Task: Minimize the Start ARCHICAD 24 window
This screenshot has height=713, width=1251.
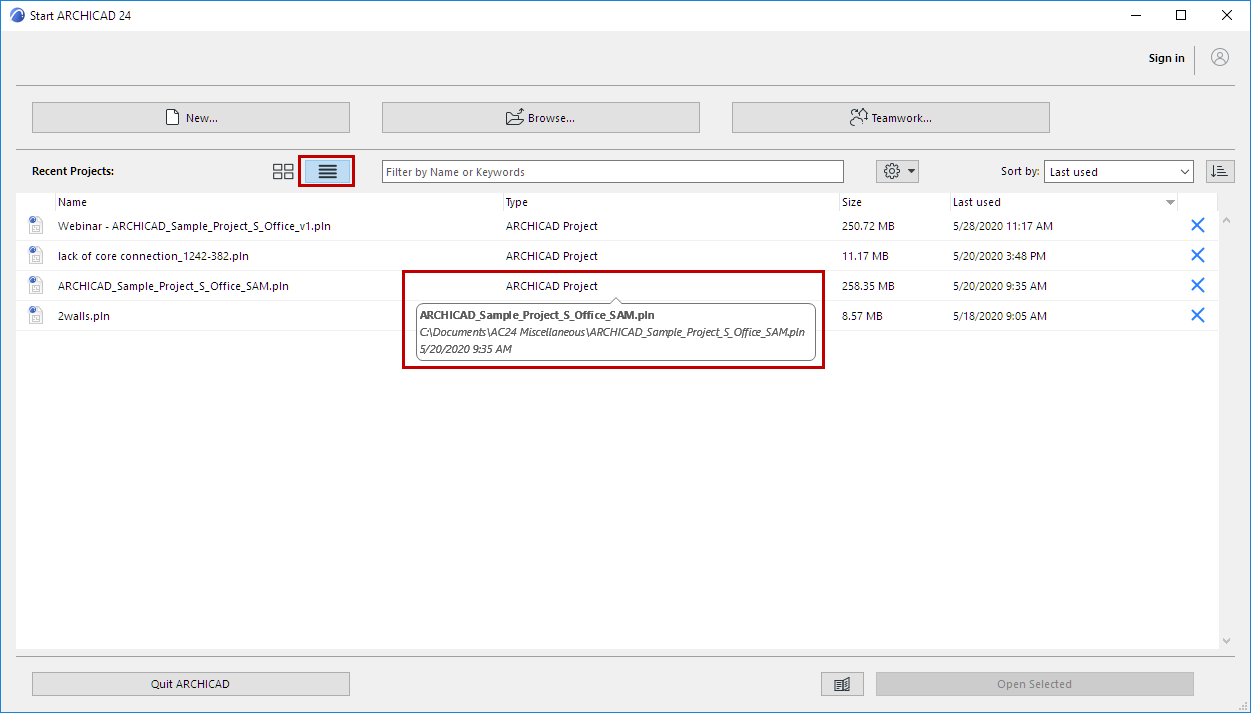Action: (1136, 15)
